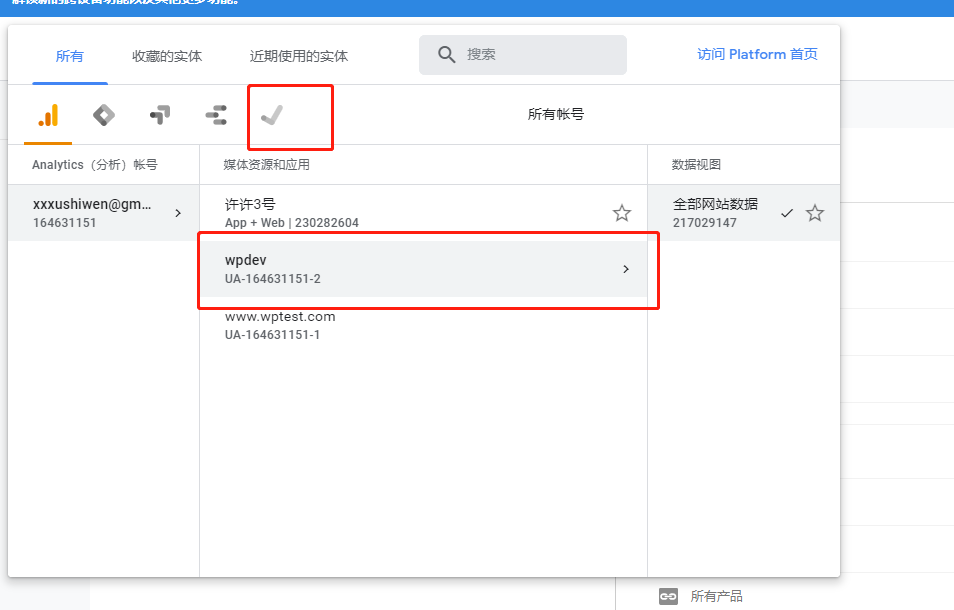Focus the 搜索 search field
This screenshot has width=954, height=610.
pos(523,55)
